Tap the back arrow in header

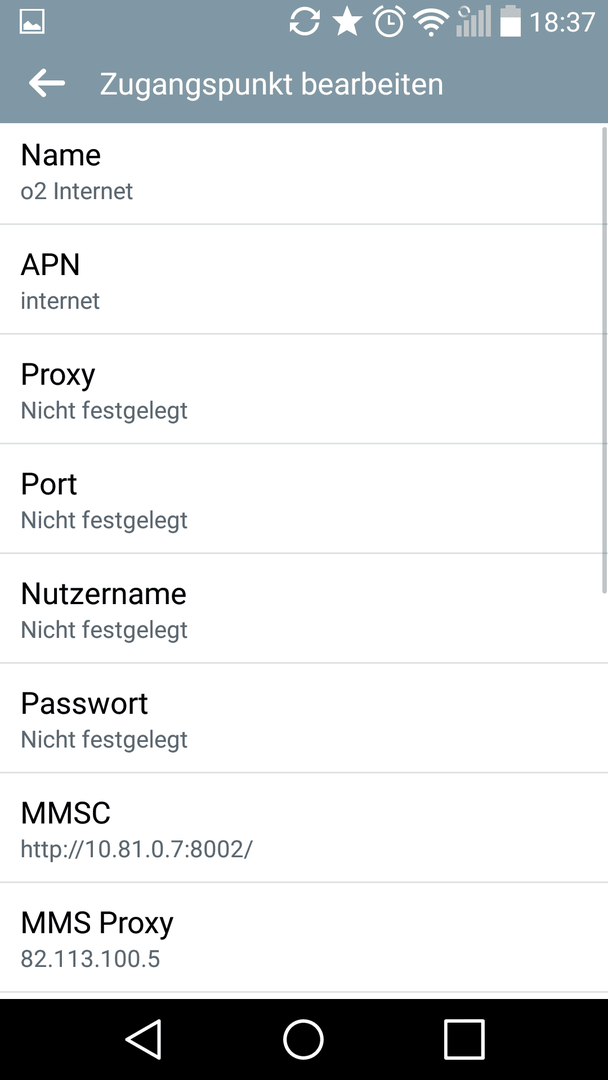[x=47, y=83]
